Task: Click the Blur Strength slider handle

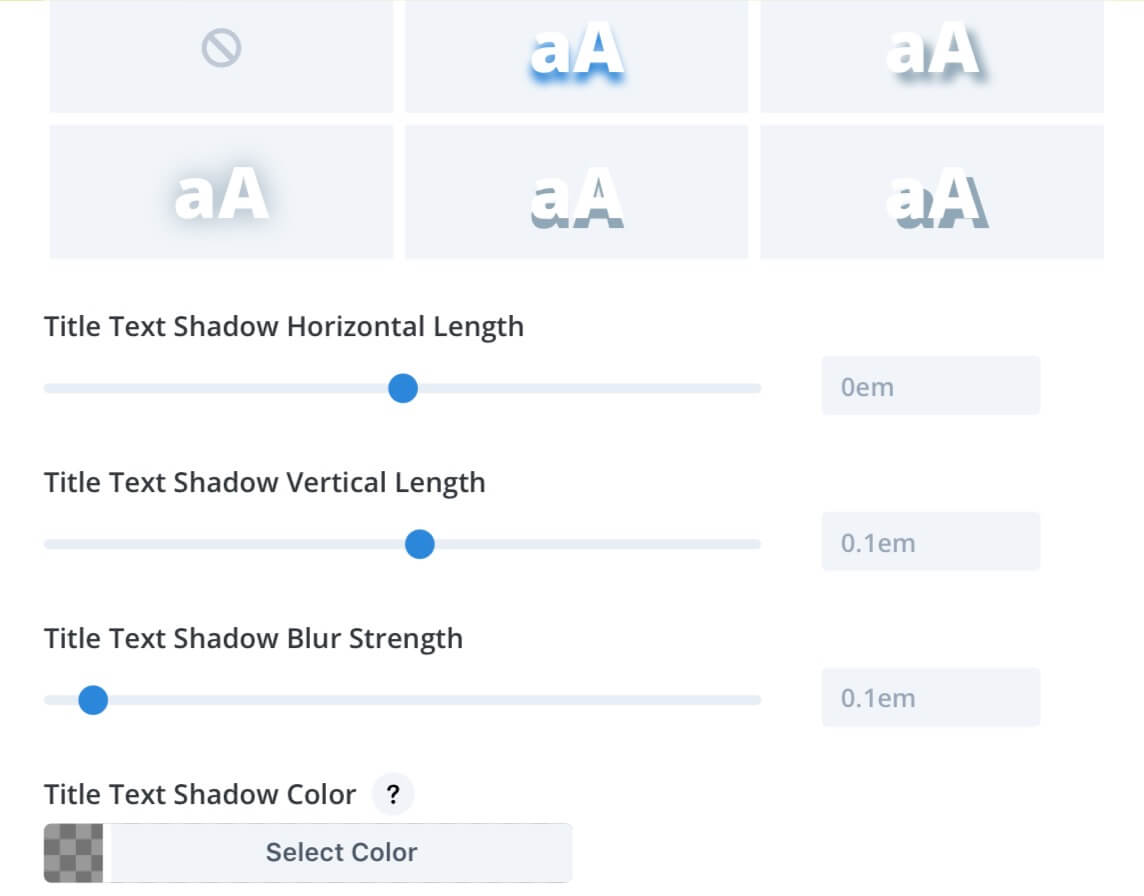Action: 93,700
